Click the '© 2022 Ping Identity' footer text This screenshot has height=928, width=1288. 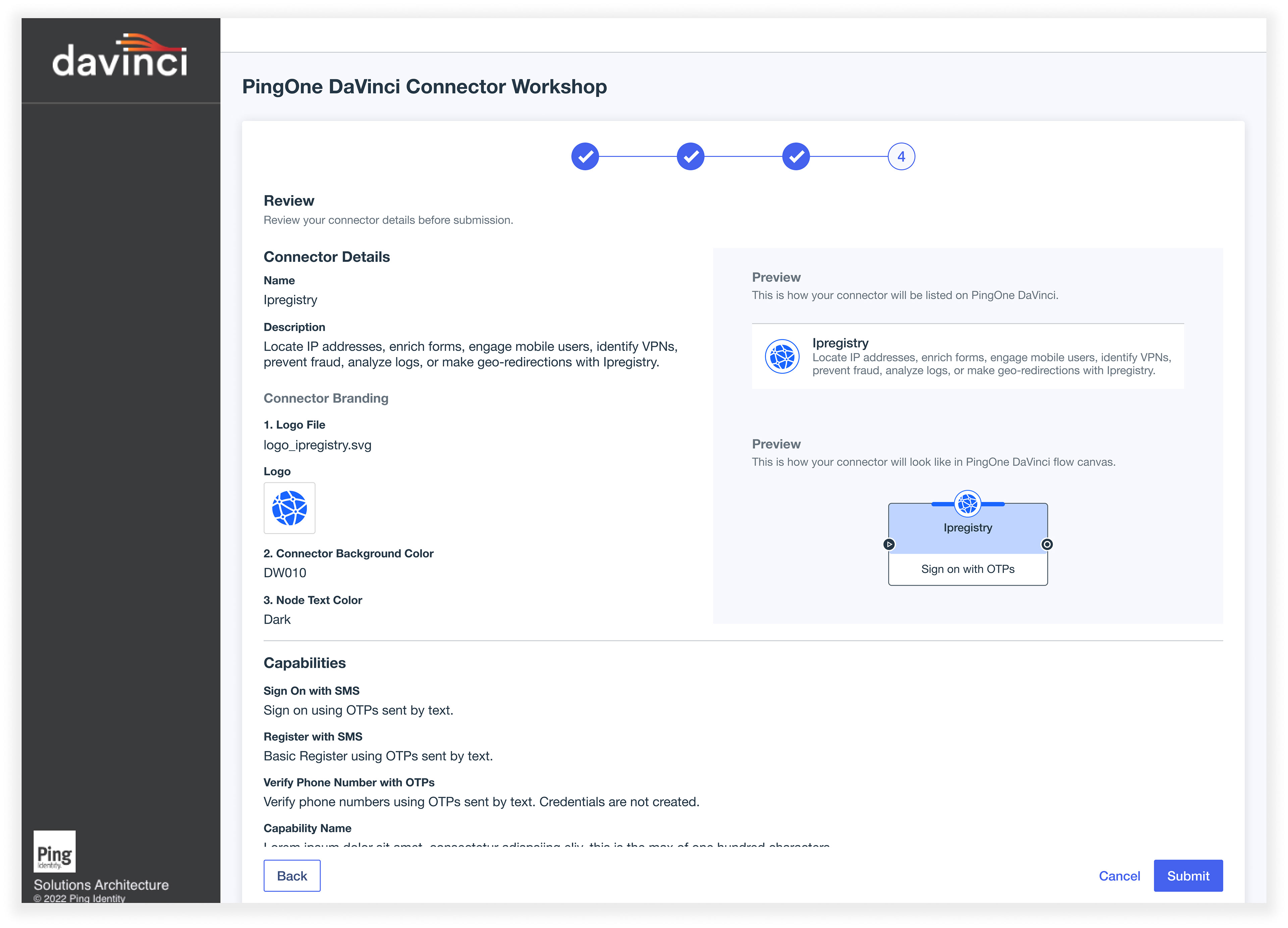click(79, 898)
